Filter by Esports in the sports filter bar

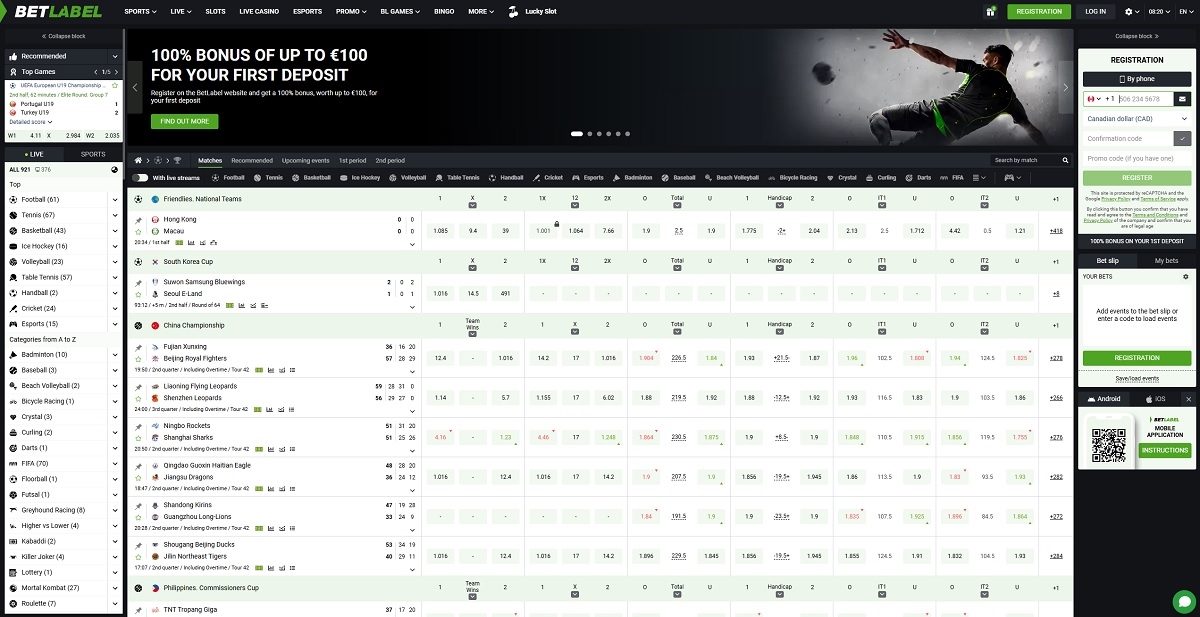click(x=588, y=177)
